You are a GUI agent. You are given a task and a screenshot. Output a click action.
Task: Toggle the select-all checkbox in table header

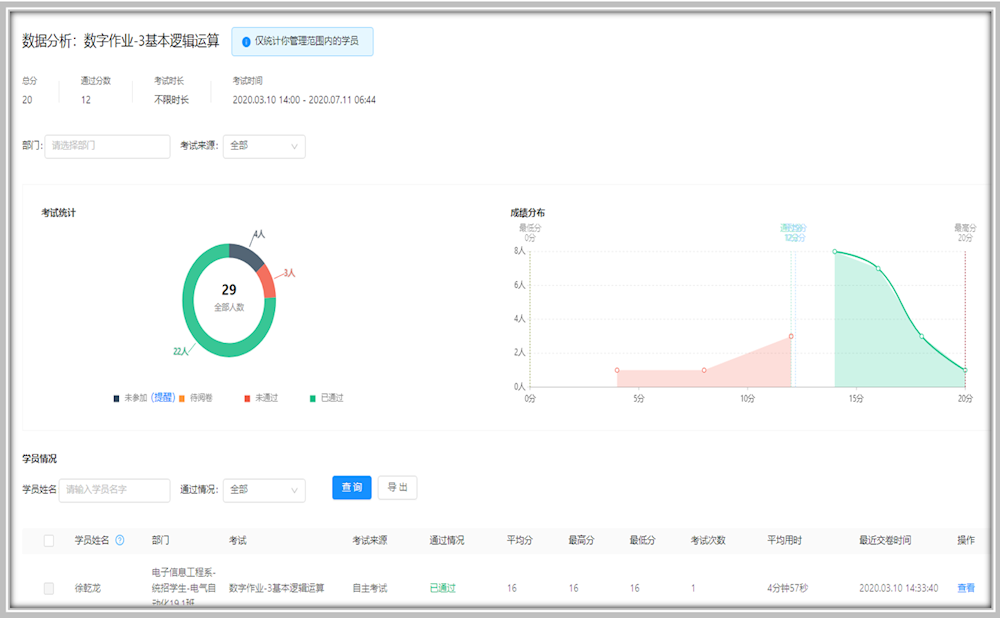click(49, 541)
